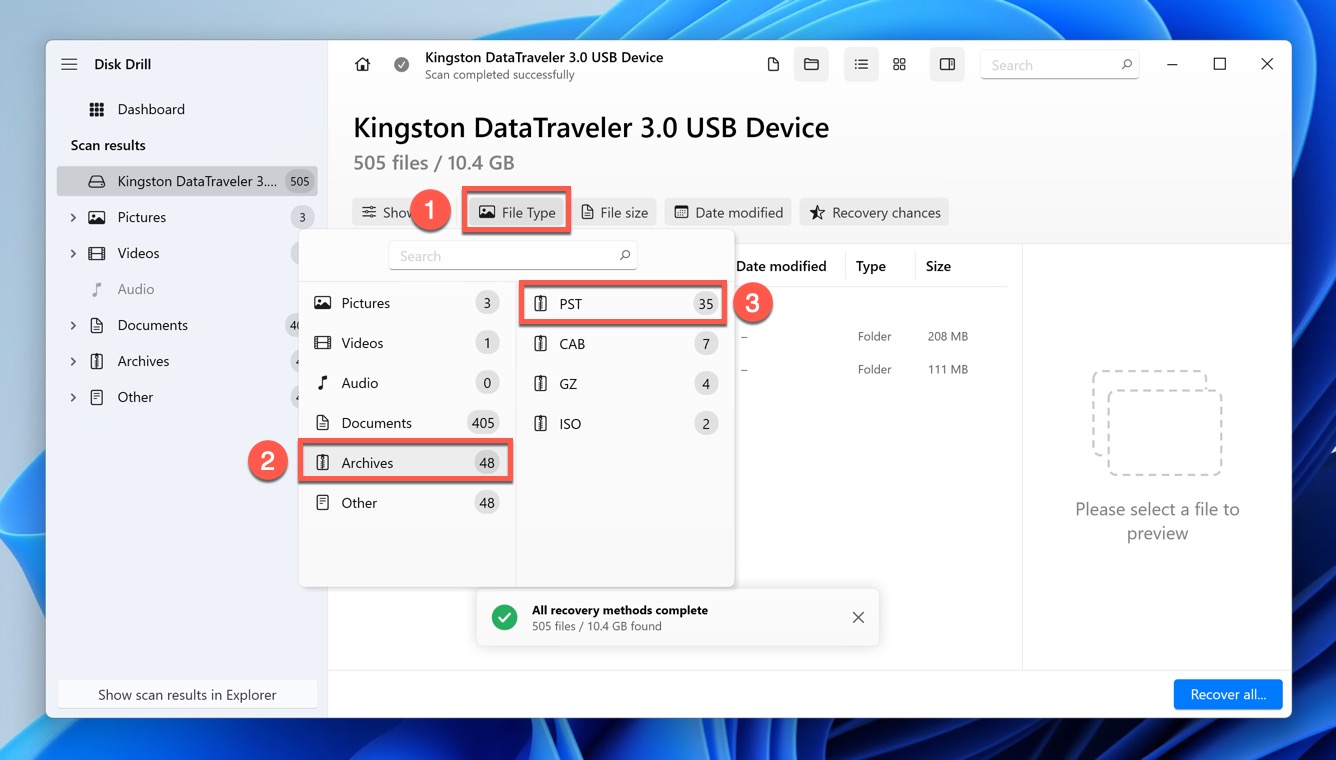
Task: Expand the Videos tree node
Action: (x=73, y=253)
